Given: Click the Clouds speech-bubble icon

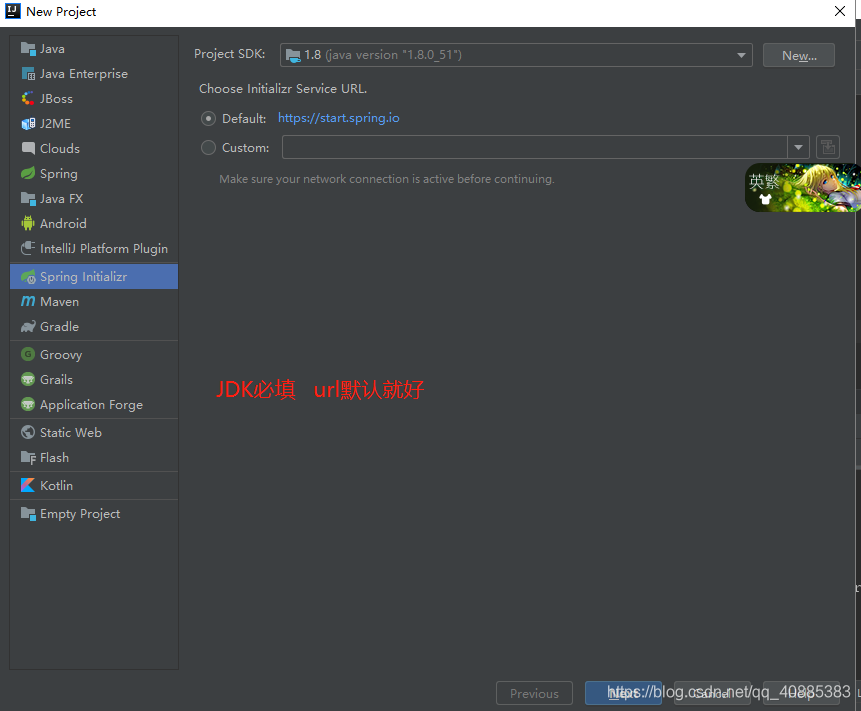Looking at the screenshot, I should click(x=28, y=148).
